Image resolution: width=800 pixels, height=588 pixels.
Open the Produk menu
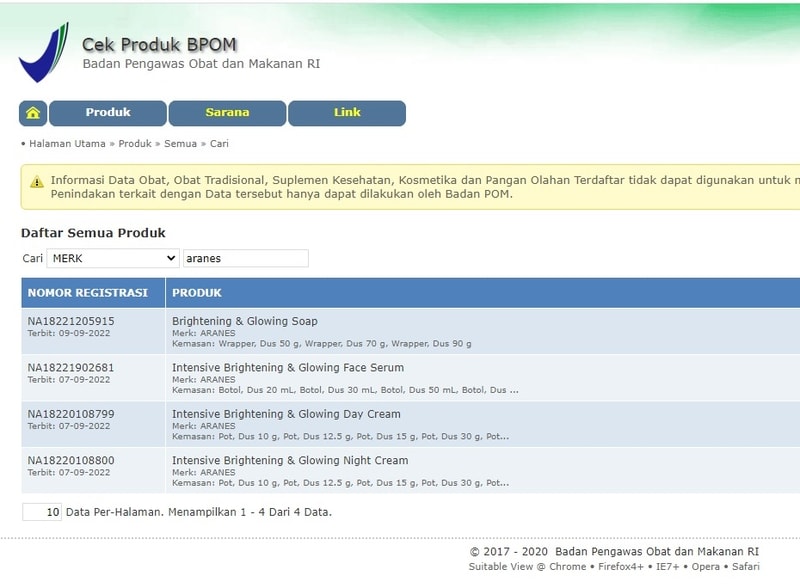click(x=108, y=113)
